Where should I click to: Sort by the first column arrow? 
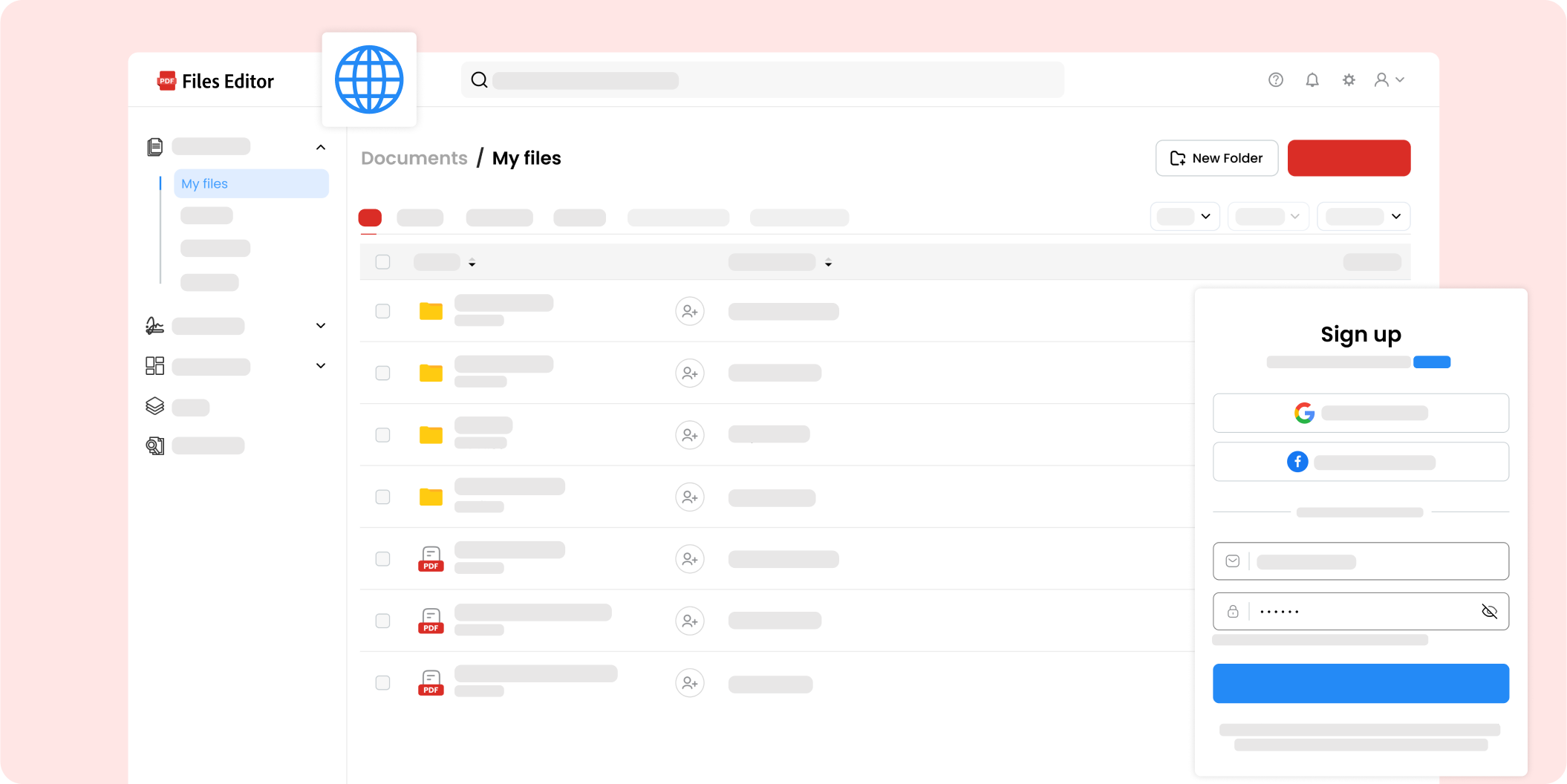pyautogui.click(x=472, y=262)
